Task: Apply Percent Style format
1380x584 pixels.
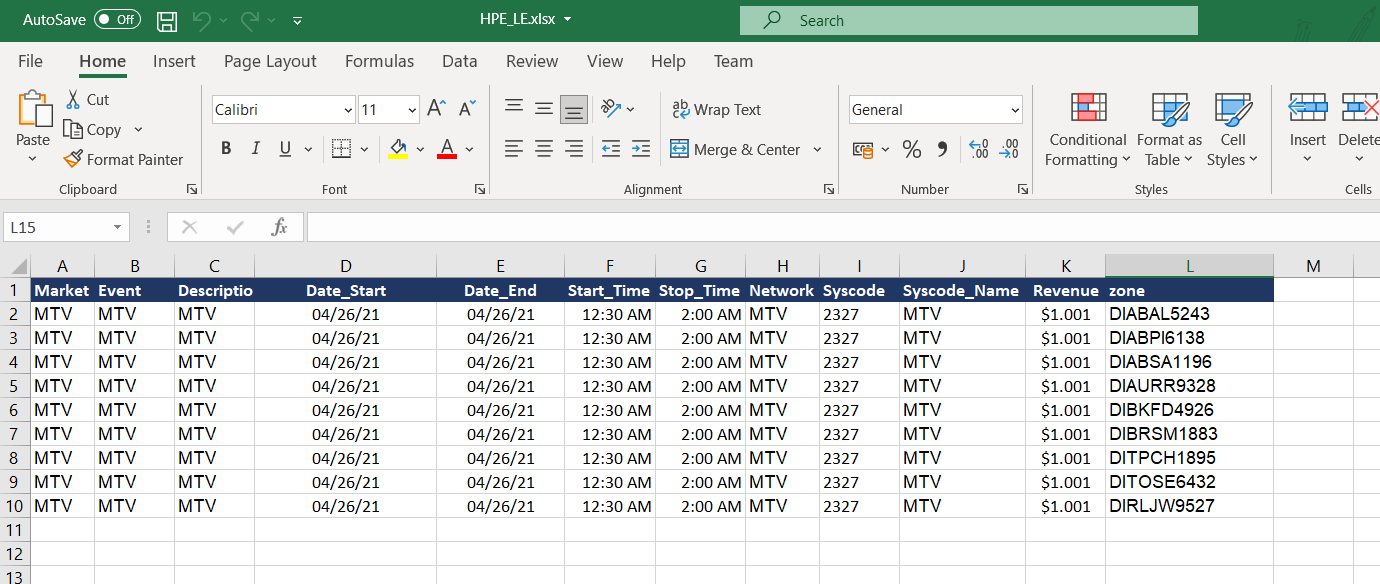Action: click(911, 149)
